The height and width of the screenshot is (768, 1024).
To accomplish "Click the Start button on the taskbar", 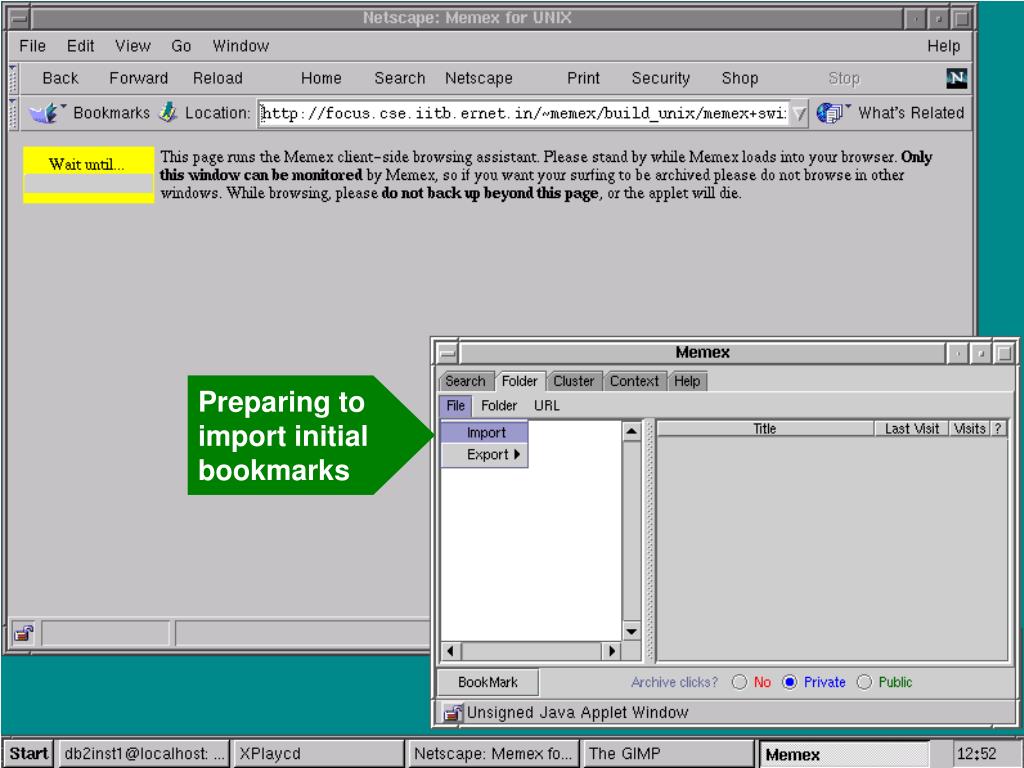I will [x=29, y=754].
